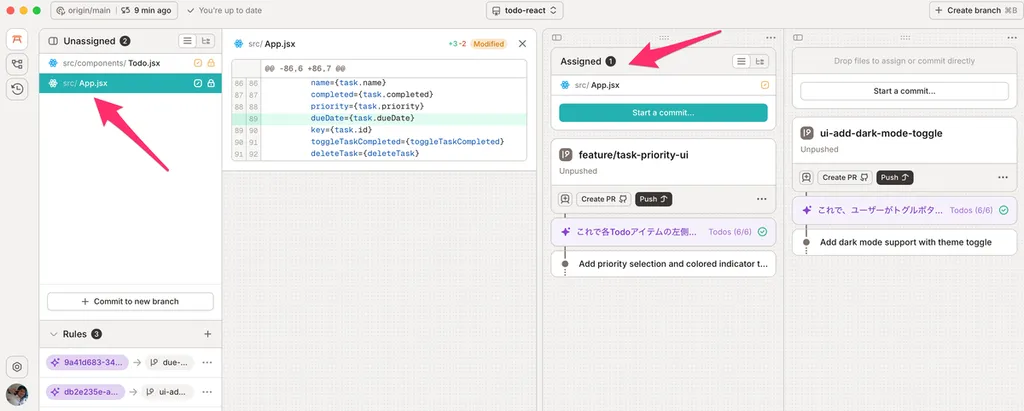Open the Workspace view in left sidebar
Image resolution: width=1024 pixels, height=411 pixels.
pos(17,39)
